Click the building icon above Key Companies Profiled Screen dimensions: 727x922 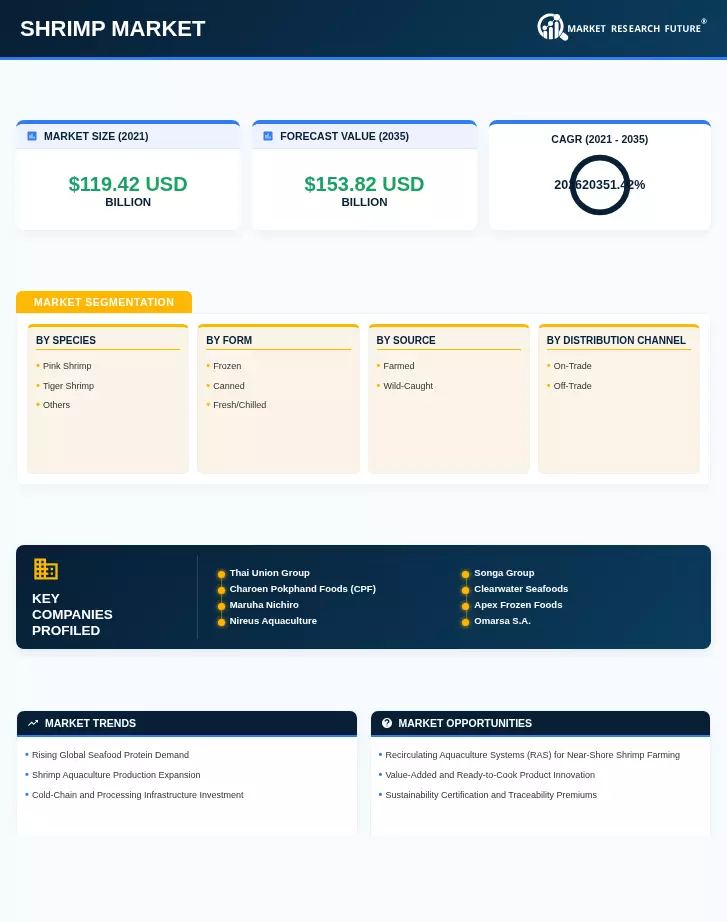[45, 569]
